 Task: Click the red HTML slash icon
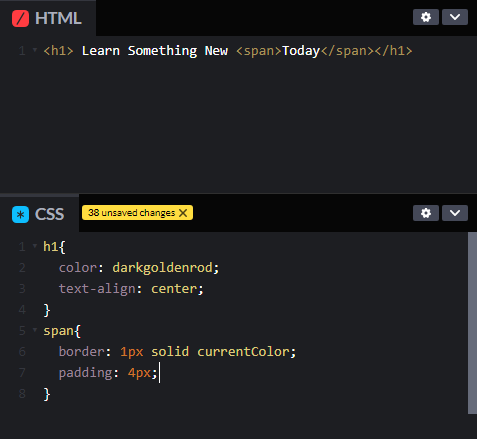click(x=20, y=18)
